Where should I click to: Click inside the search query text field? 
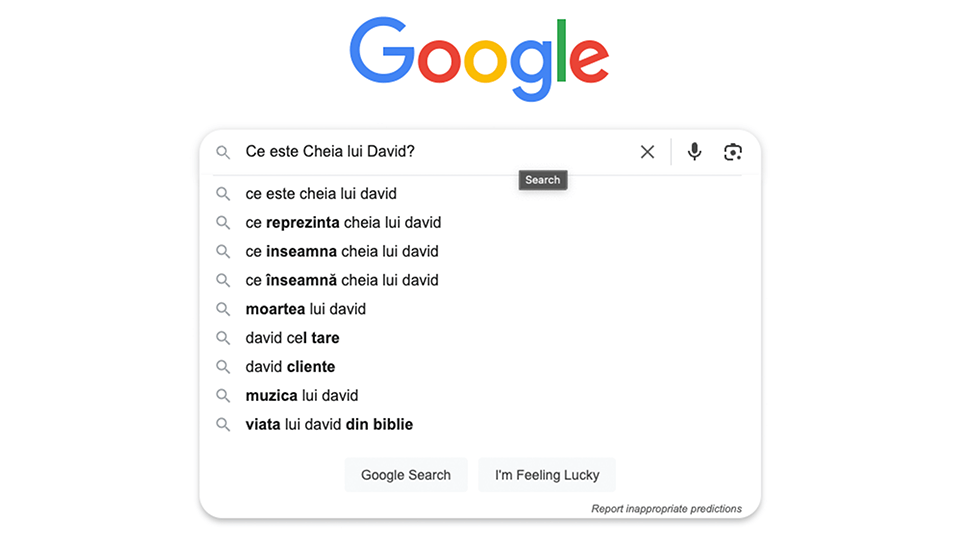430,152
